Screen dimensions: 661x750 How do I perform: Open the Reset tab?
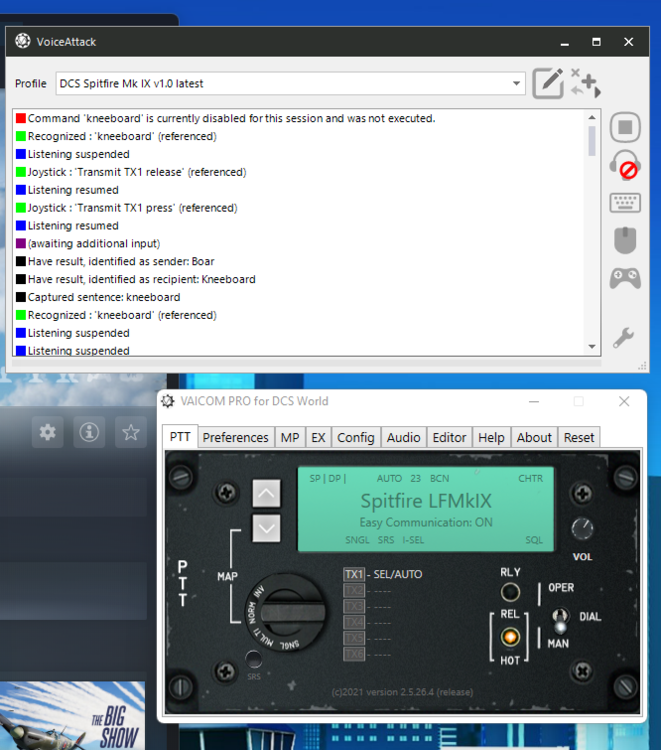coord(579,438)
